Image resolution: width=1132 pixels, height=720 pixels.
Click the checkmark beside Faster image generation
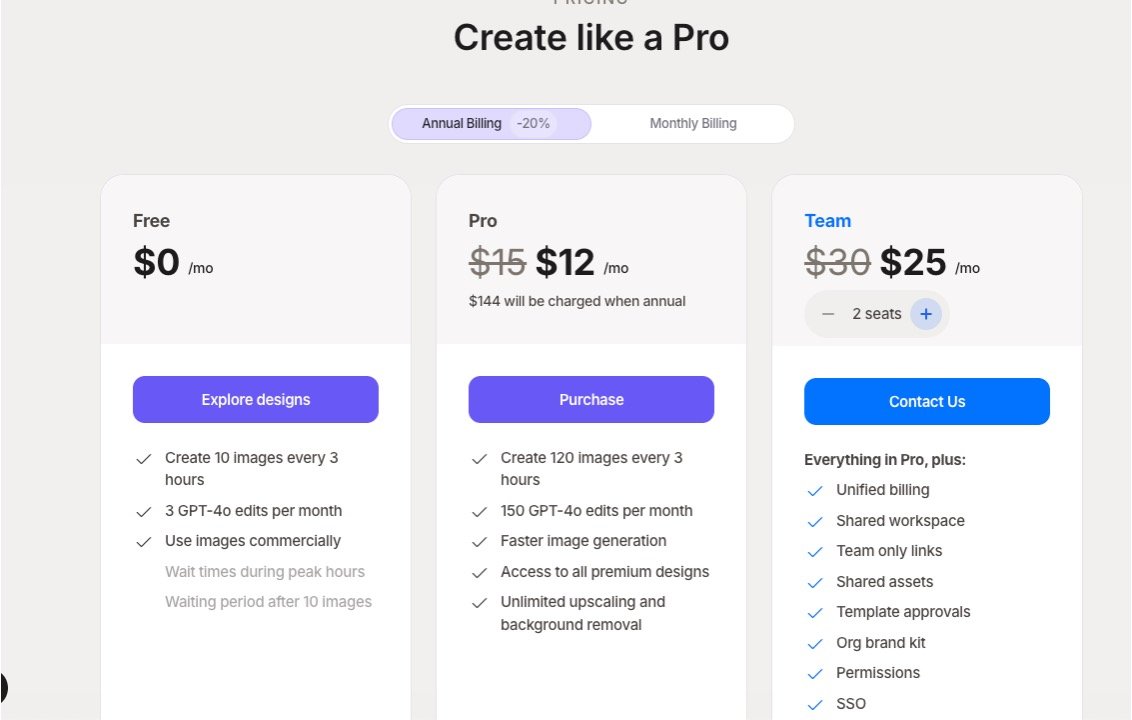point(479,542)
